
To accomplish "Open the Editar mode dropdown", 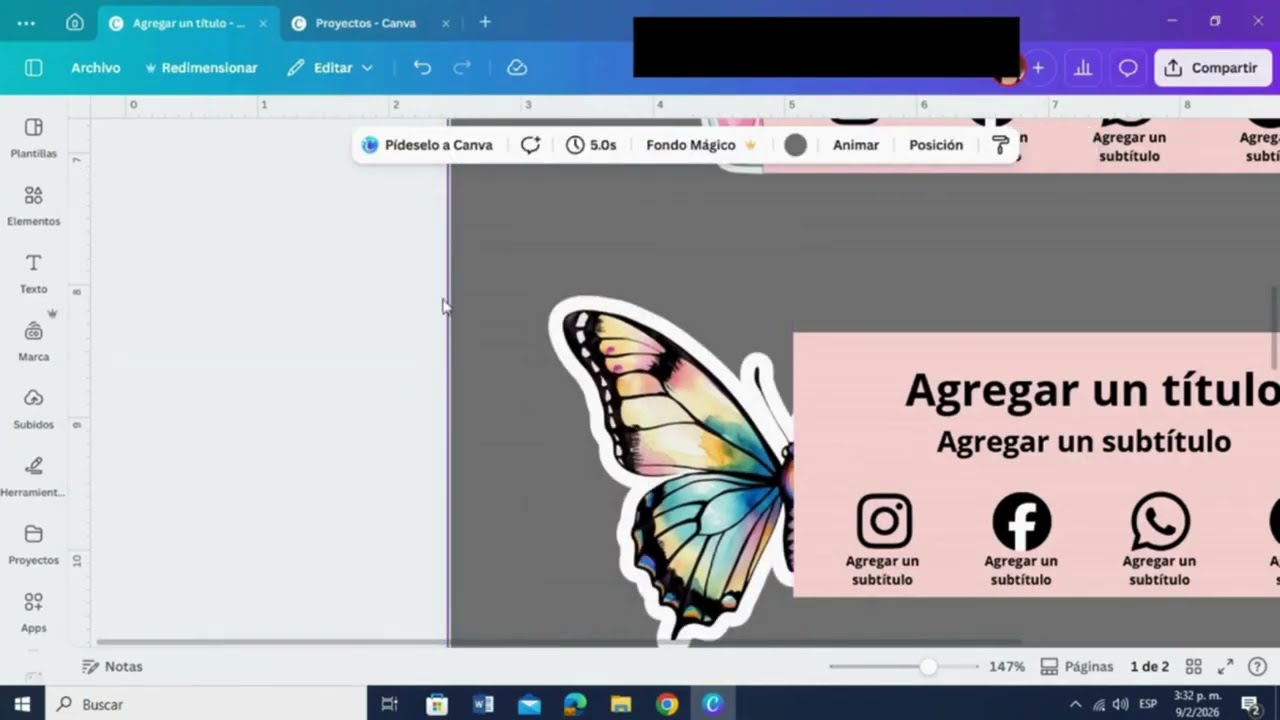I will tap(330, 67).
